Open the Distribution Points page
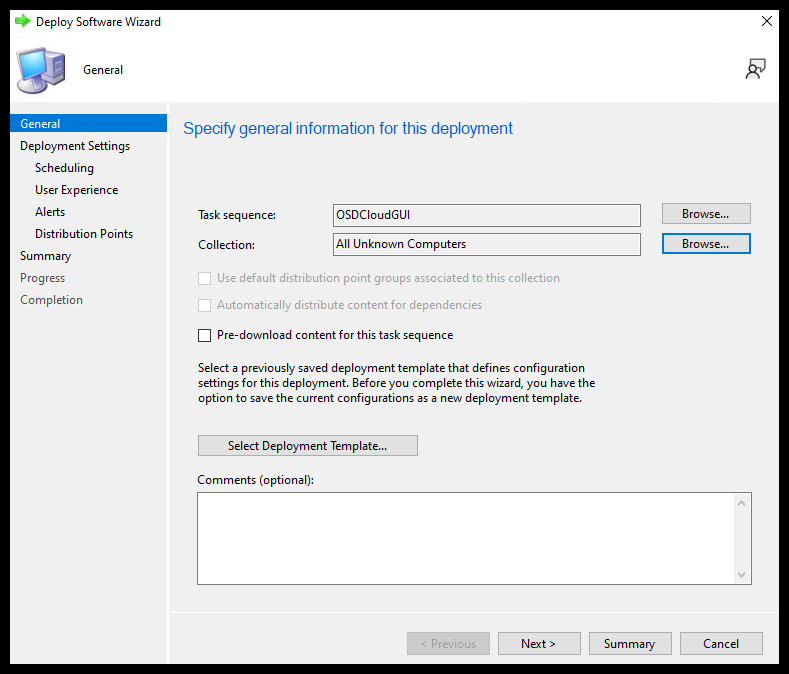This screenshot has width=789, height=674. click(x=84, y=234)
